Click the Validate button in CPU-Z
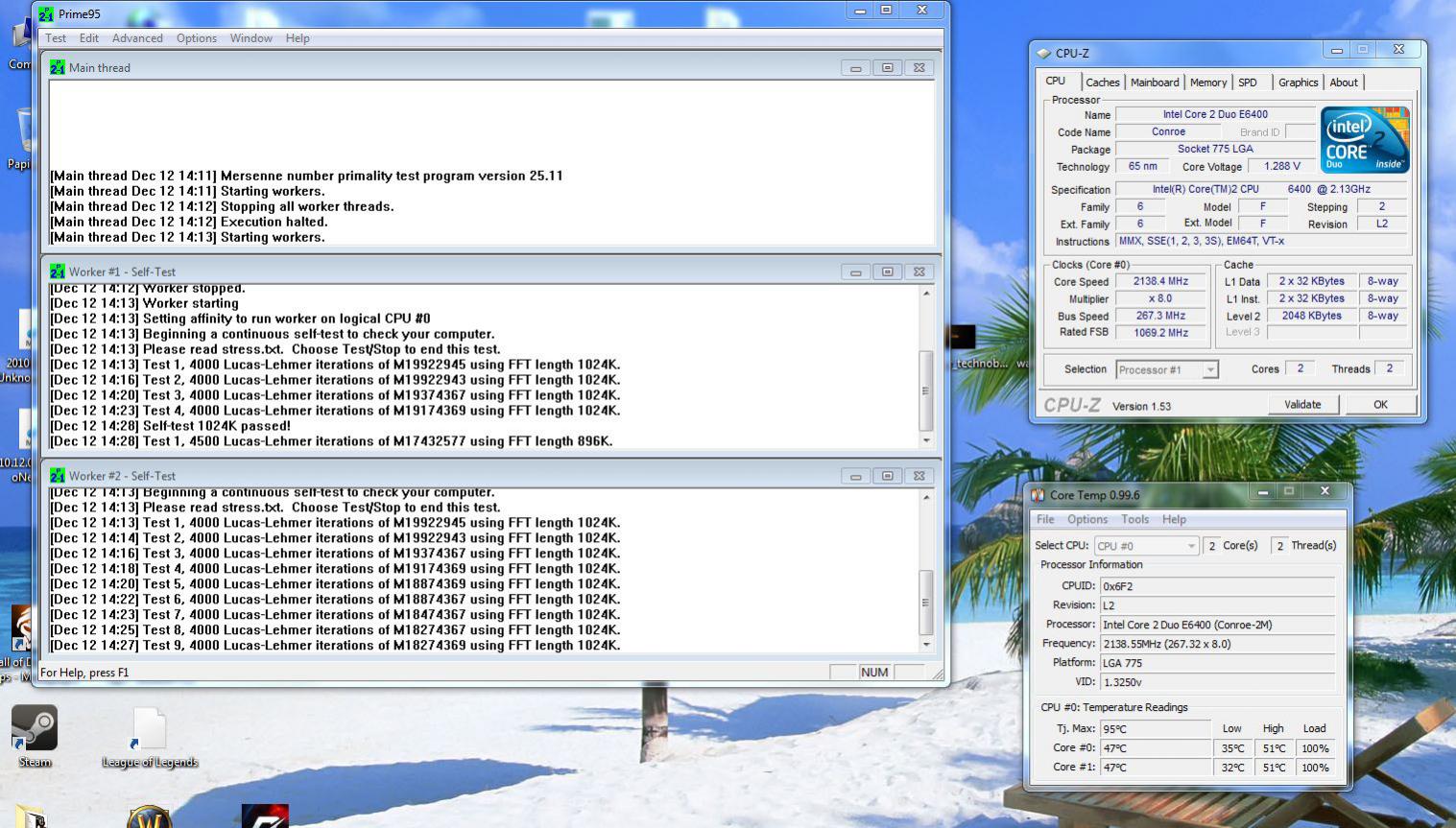This screenshot has width=1456, height=828. pyautogui.click(x=1302, y=405)
